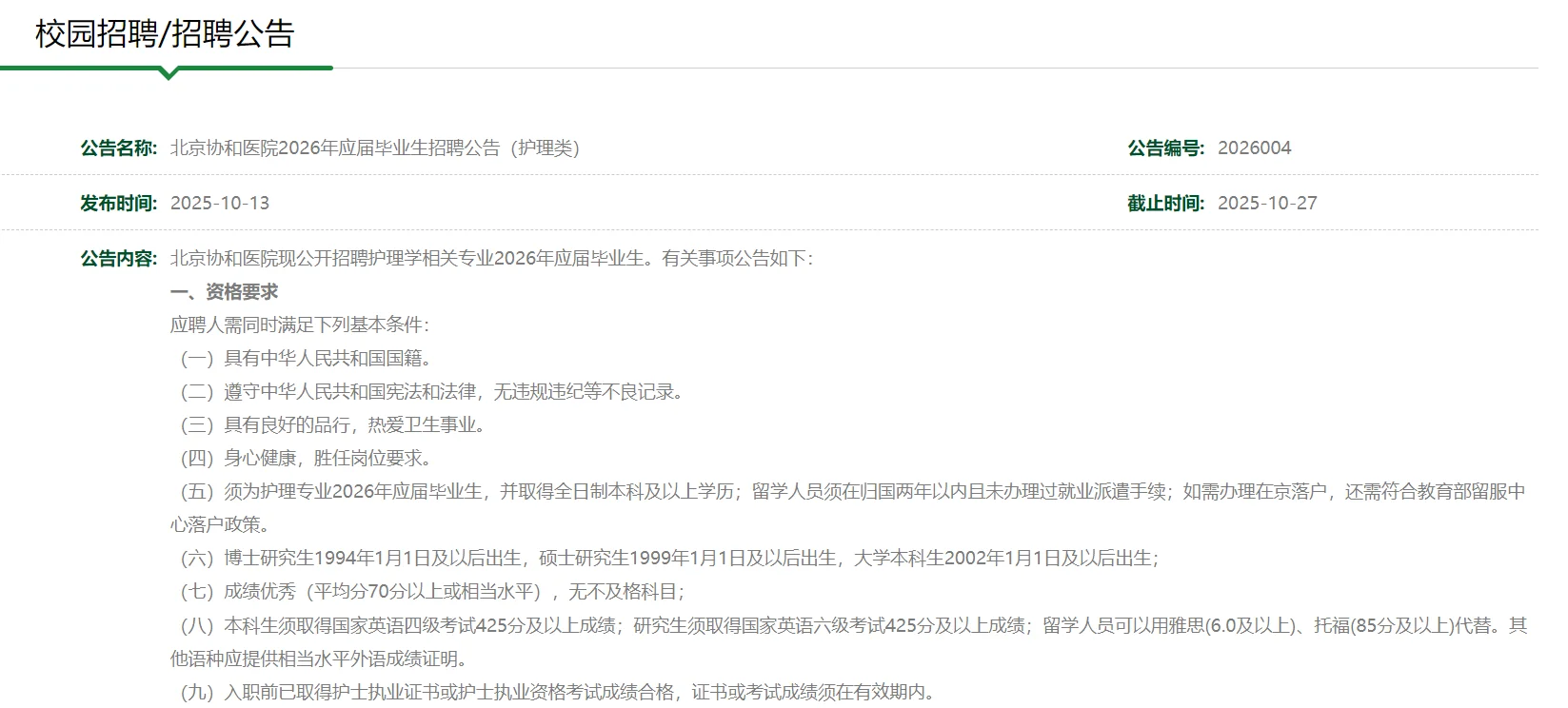Click item（七）成绩优秀 requirement

pos(432,592)
